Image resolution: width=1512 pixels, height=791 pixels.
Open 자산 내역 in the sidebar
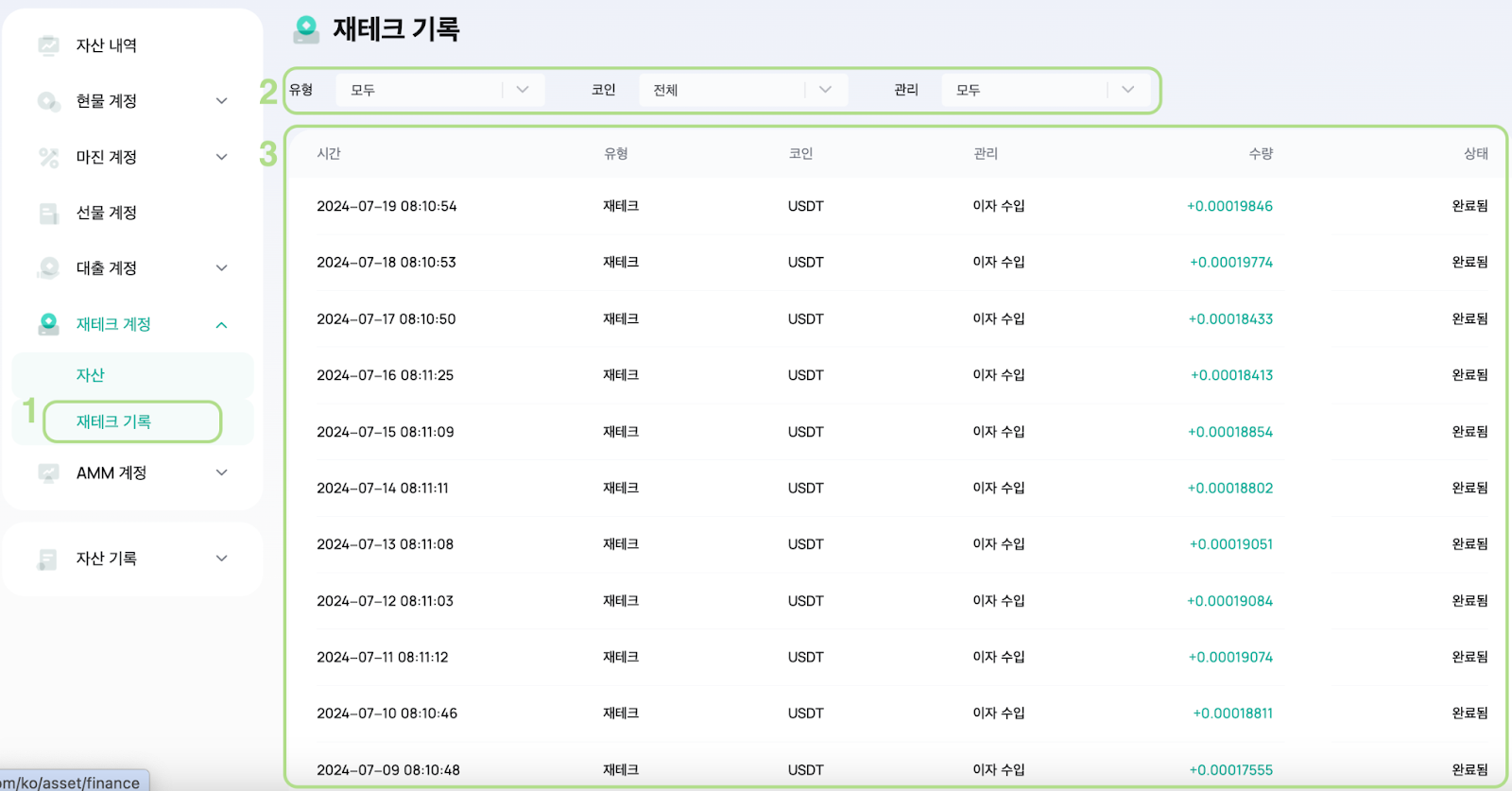(x=107, y=45)
